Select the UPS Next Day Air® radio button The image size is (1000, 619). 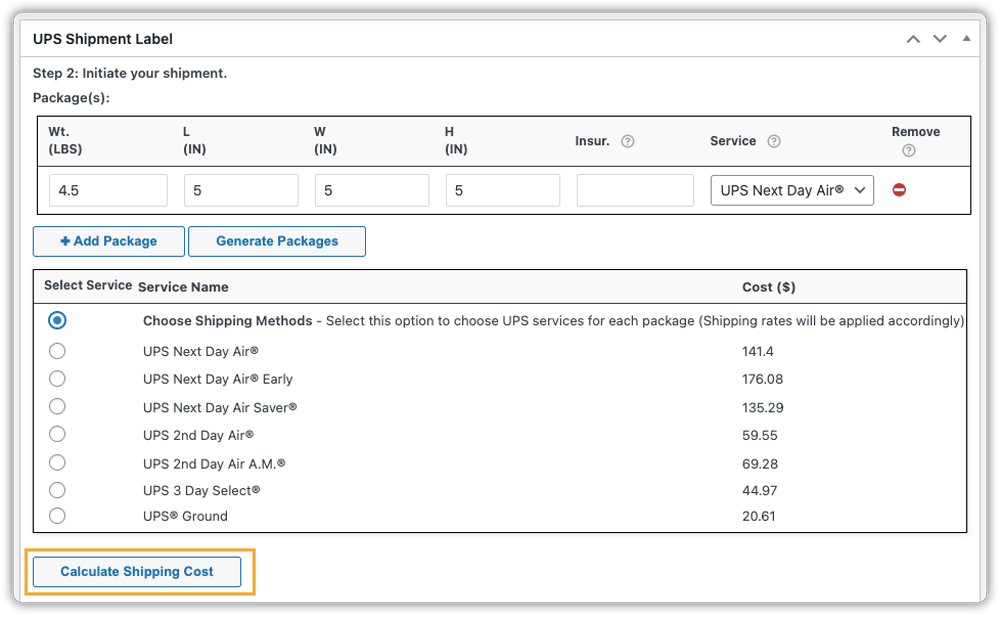click(x=57, y=351)
